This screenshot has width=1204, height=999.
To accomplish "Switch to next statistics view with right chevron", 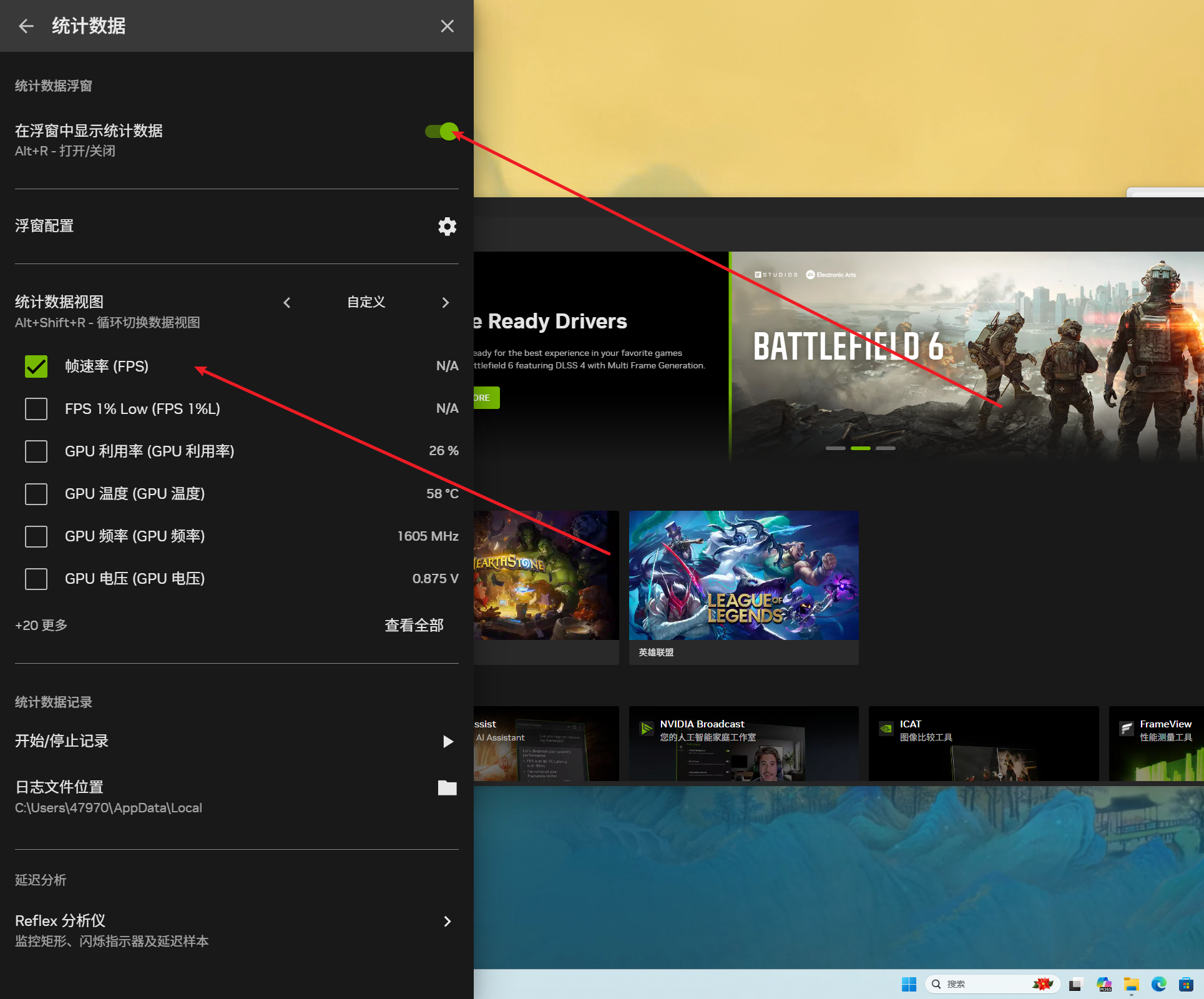I will coord(445,303).
